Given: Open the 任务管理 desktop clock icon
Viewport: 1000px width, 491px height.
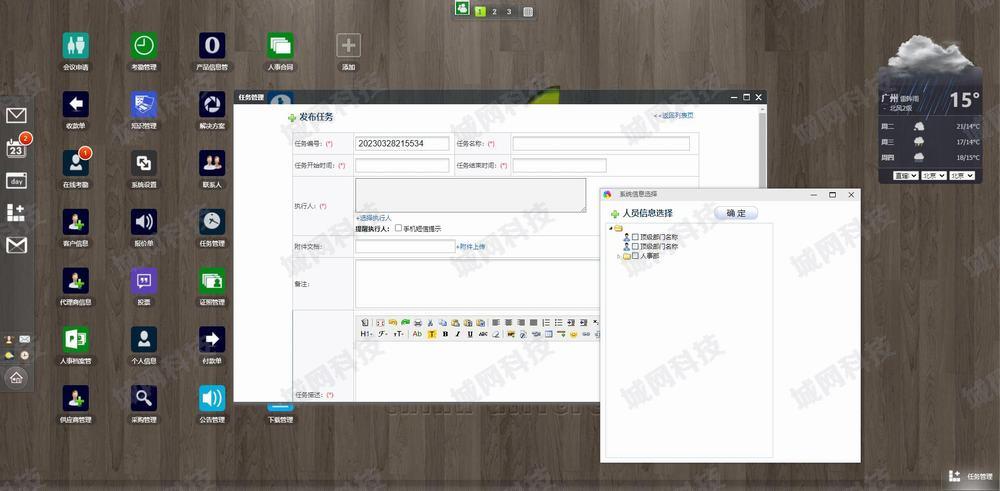Looking at the screenshot, I should point(212,222).
